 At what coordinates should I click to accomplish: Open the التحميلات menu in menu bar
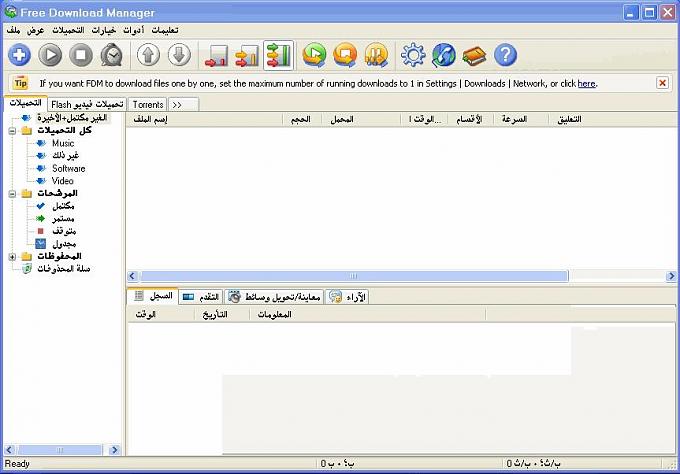[x=68, y=30]
